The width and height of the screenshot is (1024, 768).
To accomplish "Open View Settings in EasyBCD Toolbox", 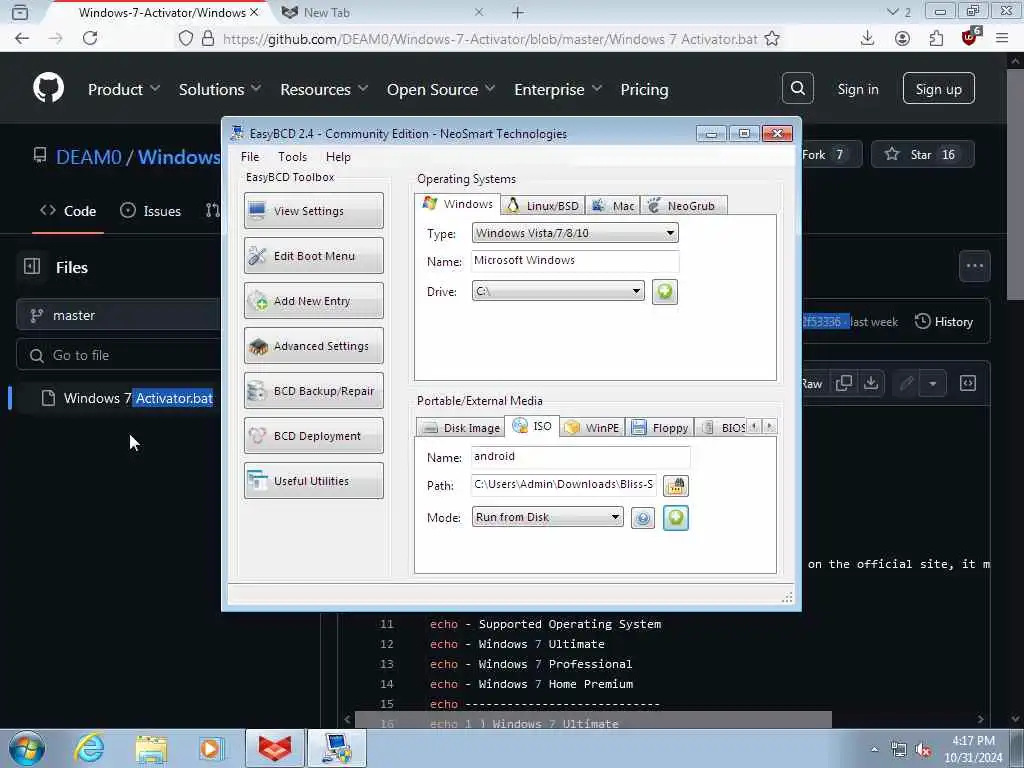I will tap(313, 210).
